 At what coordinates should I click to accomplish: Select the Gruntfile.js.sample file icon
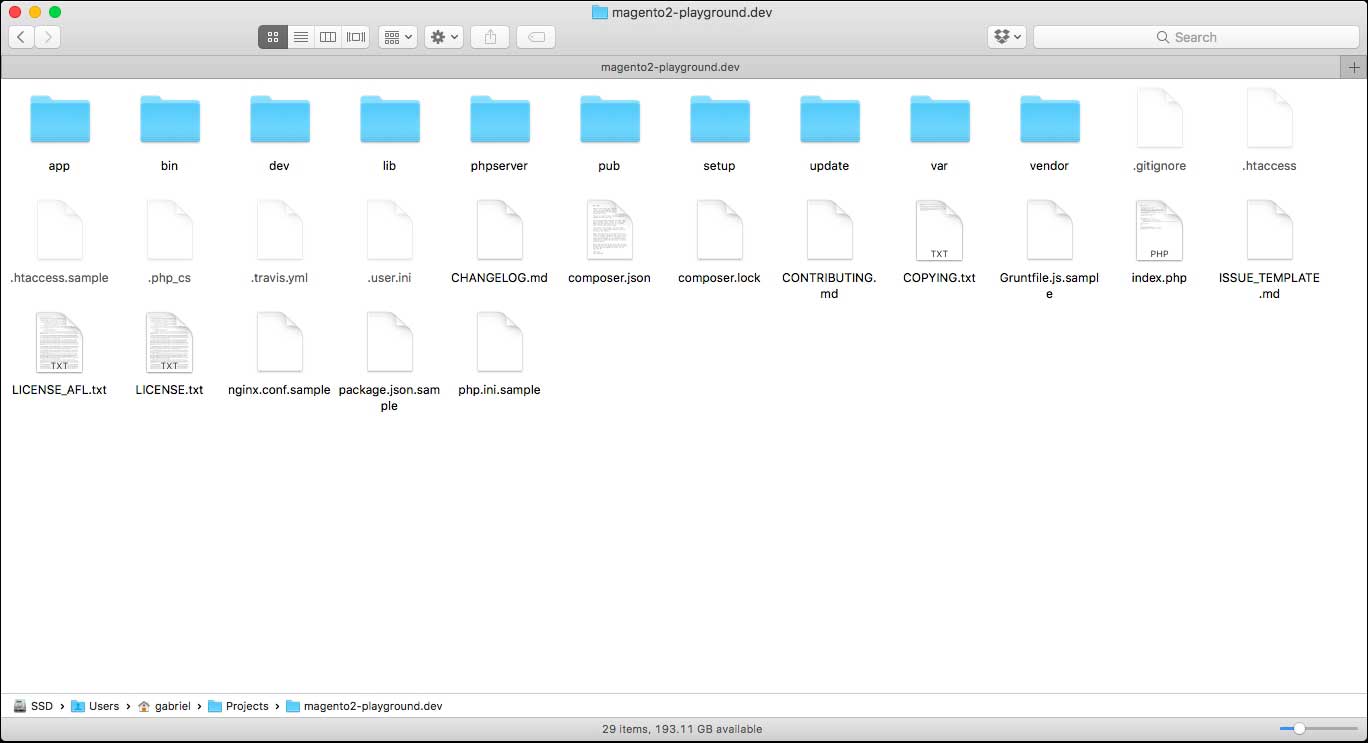[1050, 230]
